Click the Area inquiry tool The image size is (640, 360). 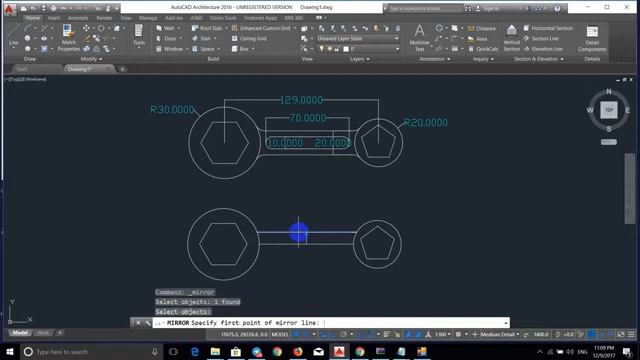pos(478,39)
